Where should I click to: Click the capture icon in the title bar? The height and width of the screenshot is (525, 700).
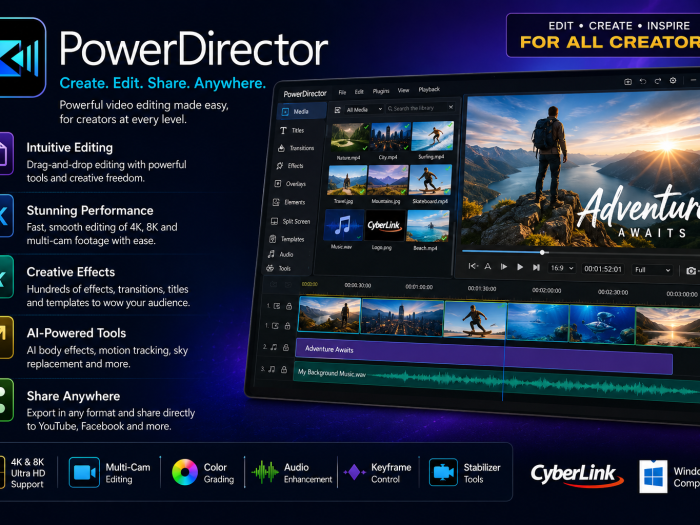click(628, 82)
